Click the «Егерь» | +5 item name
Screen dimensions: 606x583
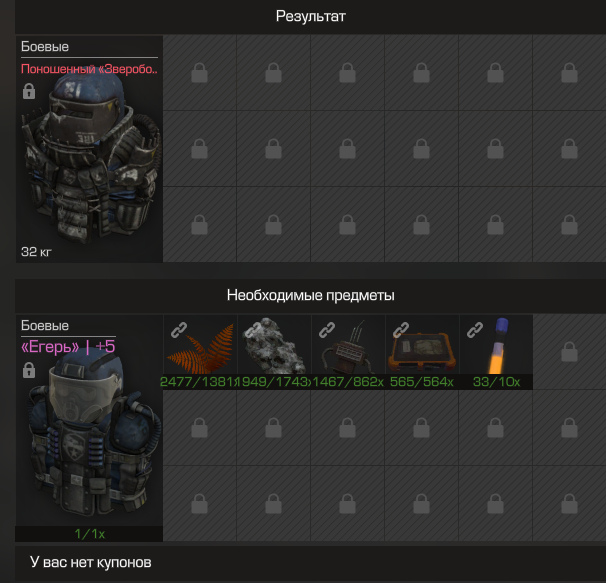[x=68, y=346]
